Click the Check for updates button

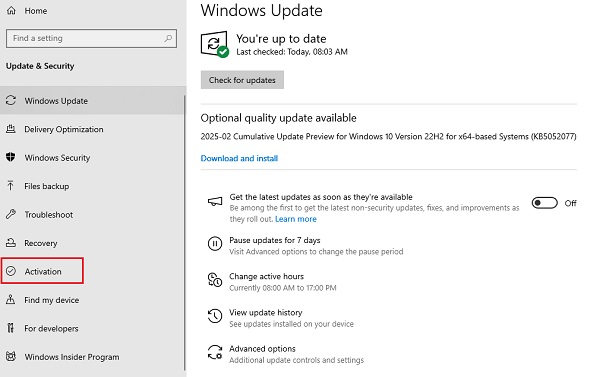pos(242,80)
